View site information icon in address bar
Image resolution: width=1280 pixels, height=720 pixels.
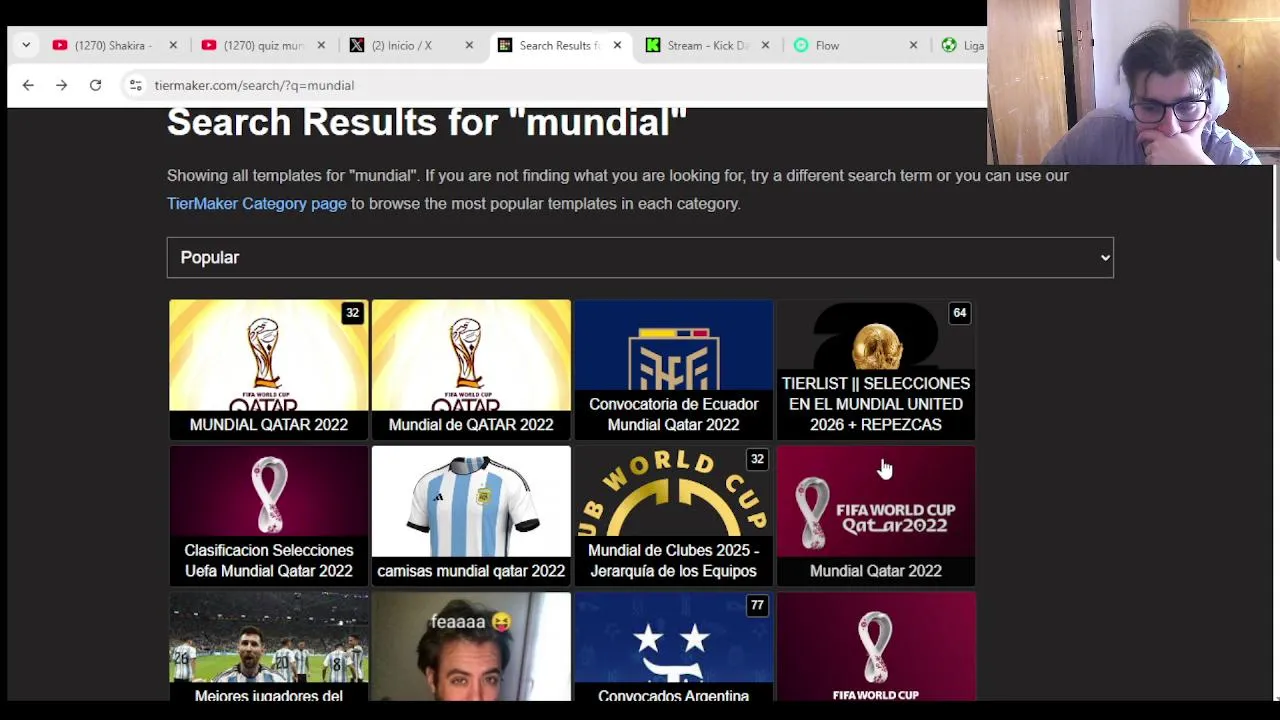point(136,85)
